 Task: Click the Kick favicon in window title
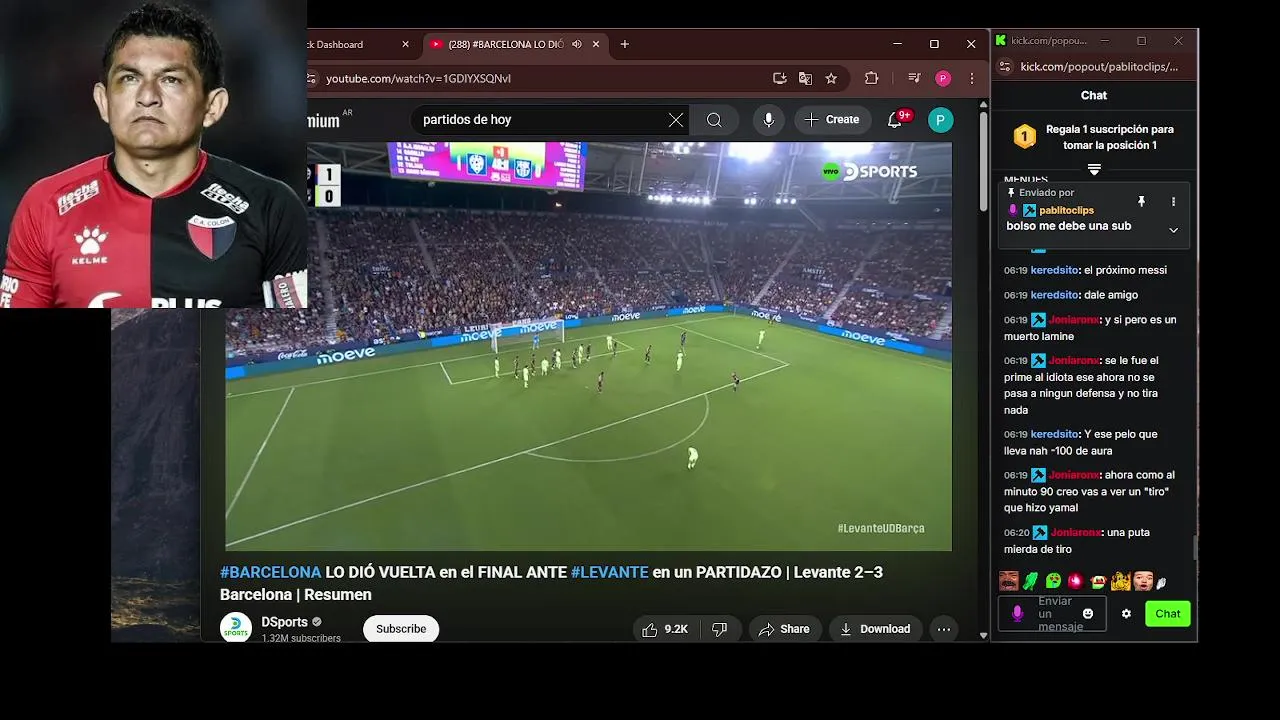(x=1000, y=41)
